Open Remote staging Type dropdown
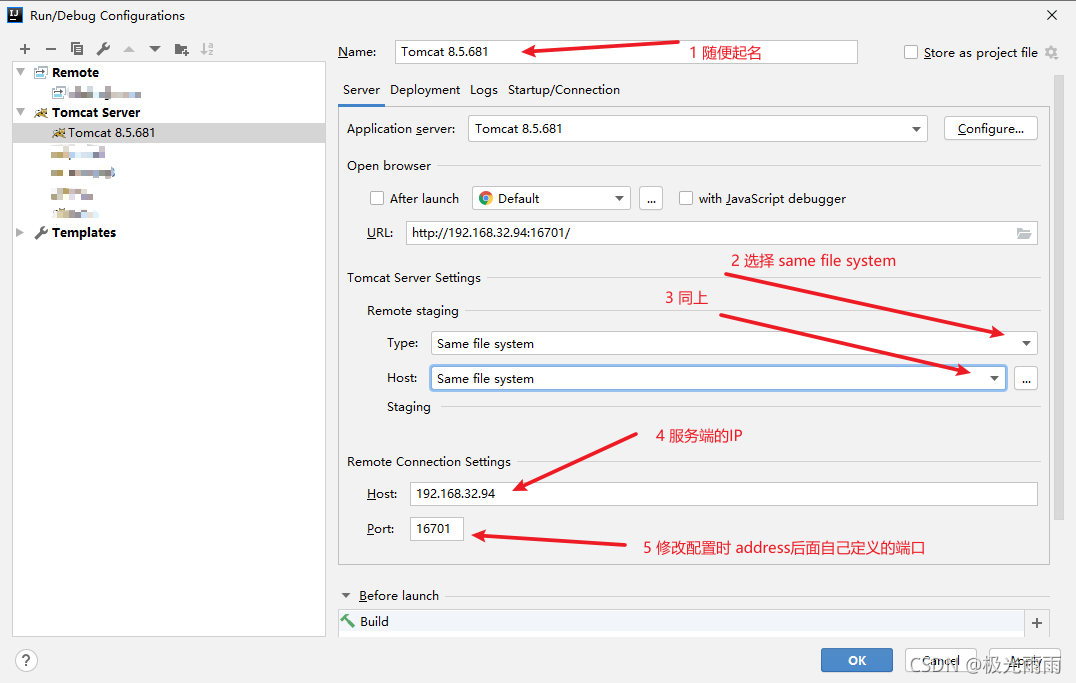 tap(1026, 343)
